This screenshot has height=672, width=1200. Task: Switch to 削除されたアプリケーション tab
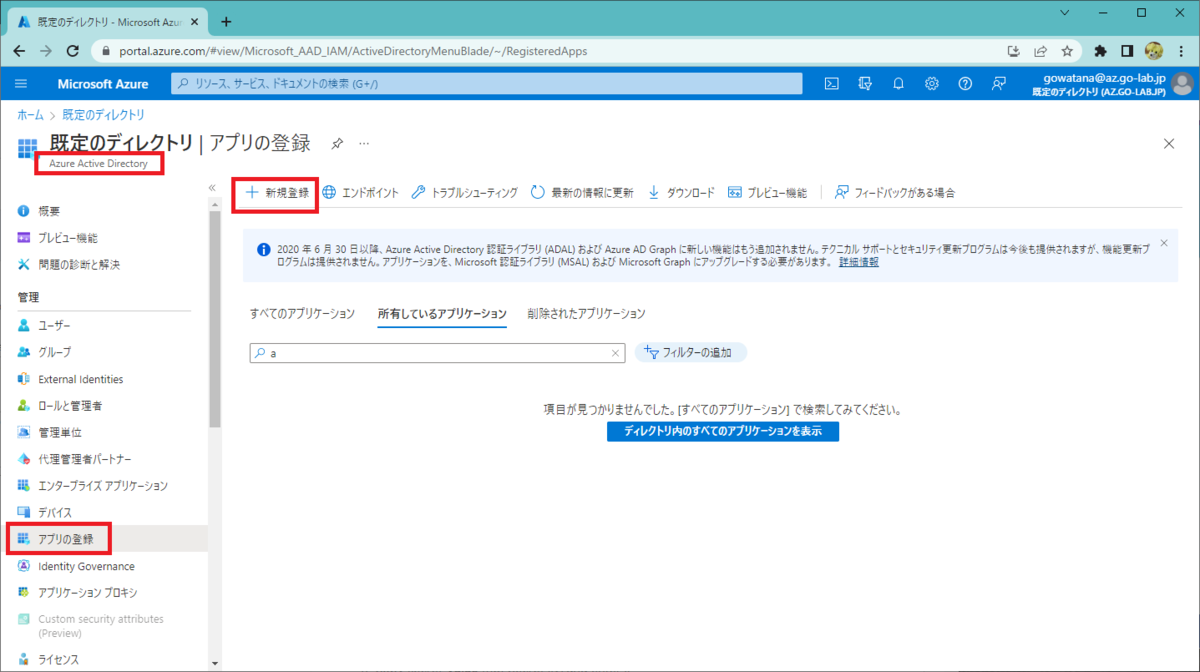pyautogui.click(x=587, y=314)
